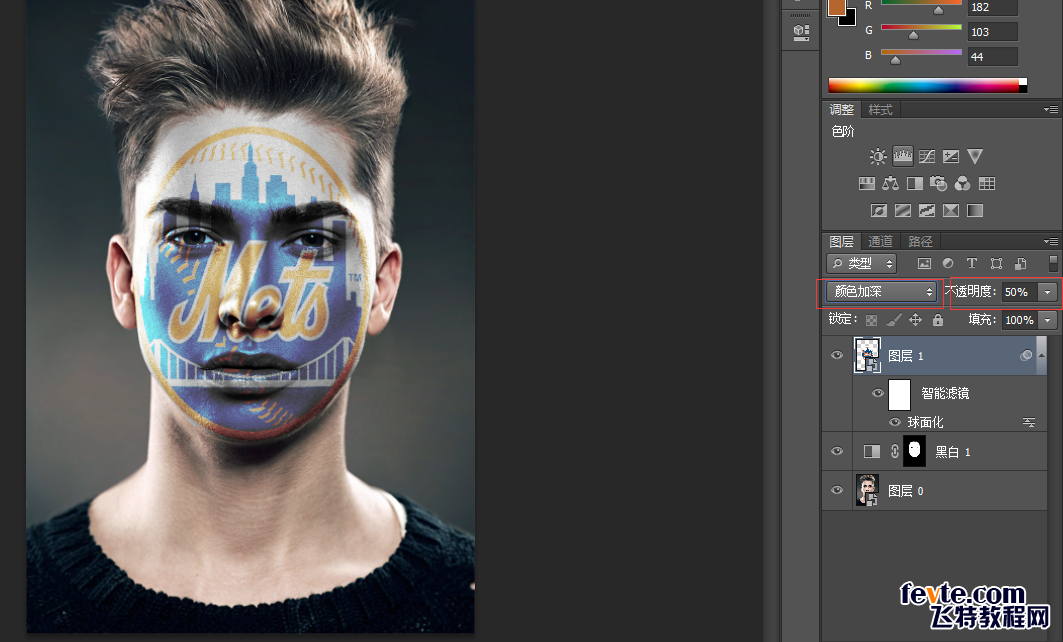Open the 不透明度 opacity slider arrow

point(1047,292)
